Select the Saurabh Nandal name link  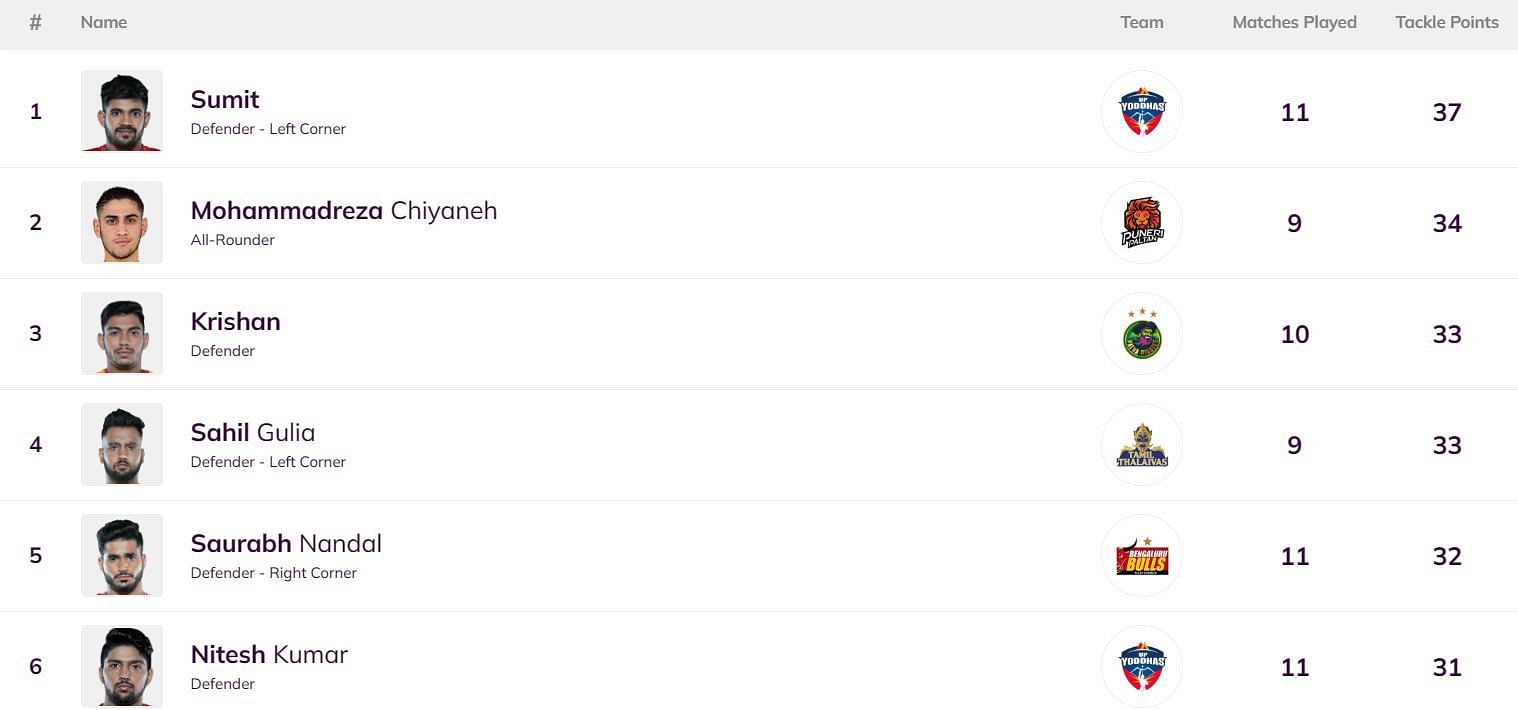click(x=286, y=543)
